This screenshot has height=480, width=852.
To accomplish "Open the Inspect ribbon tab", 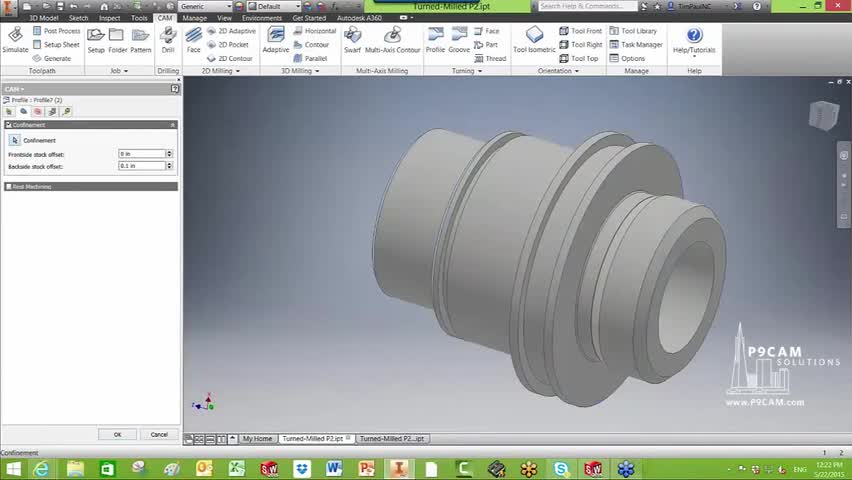I will pyautogui.click(x=109, y=18).
